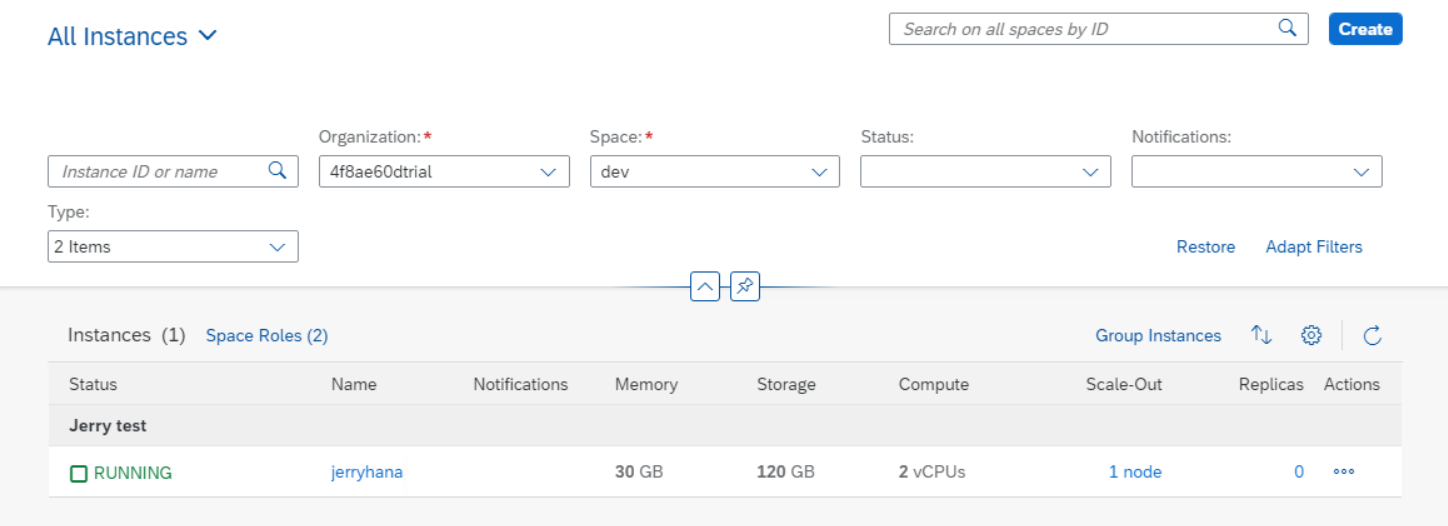This screenshot has height=526, width=1448.
Task: Open table settings gear icon
Action: [1311, 336]
